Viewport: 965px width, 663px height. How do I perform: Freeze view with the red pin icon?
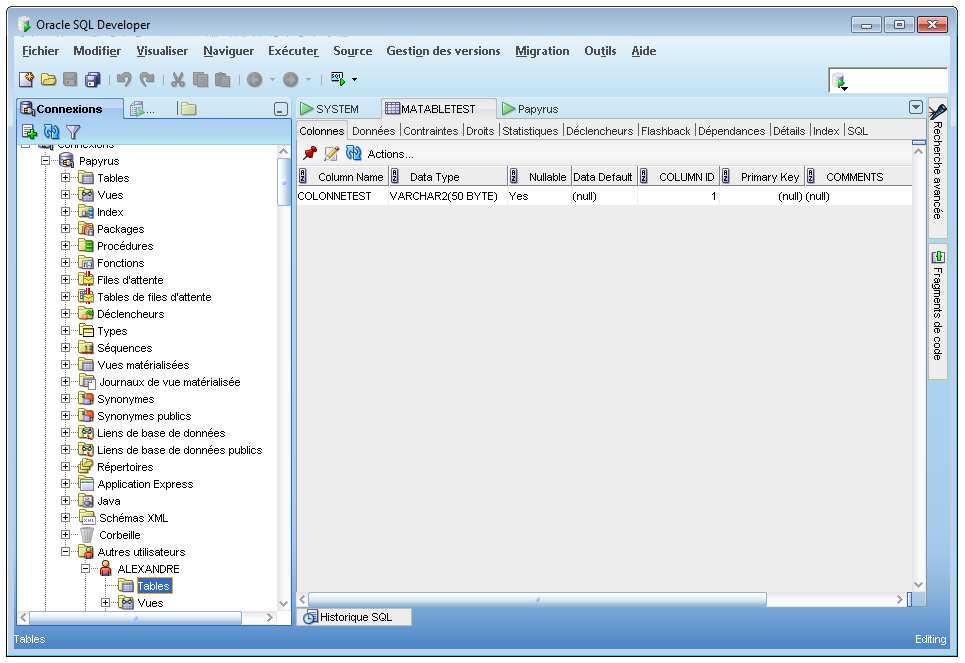click(x=310, y=153)
